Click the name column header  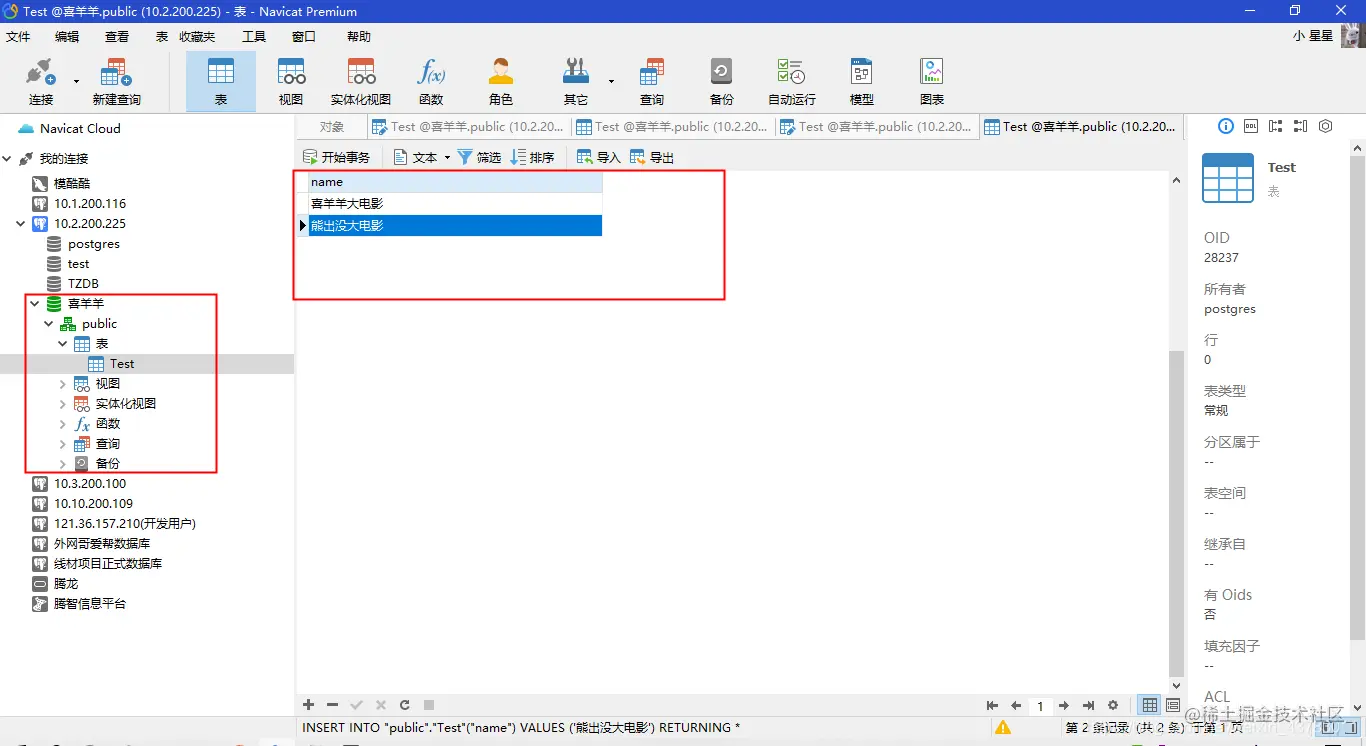pyautogui.click(x=455, y=182)
